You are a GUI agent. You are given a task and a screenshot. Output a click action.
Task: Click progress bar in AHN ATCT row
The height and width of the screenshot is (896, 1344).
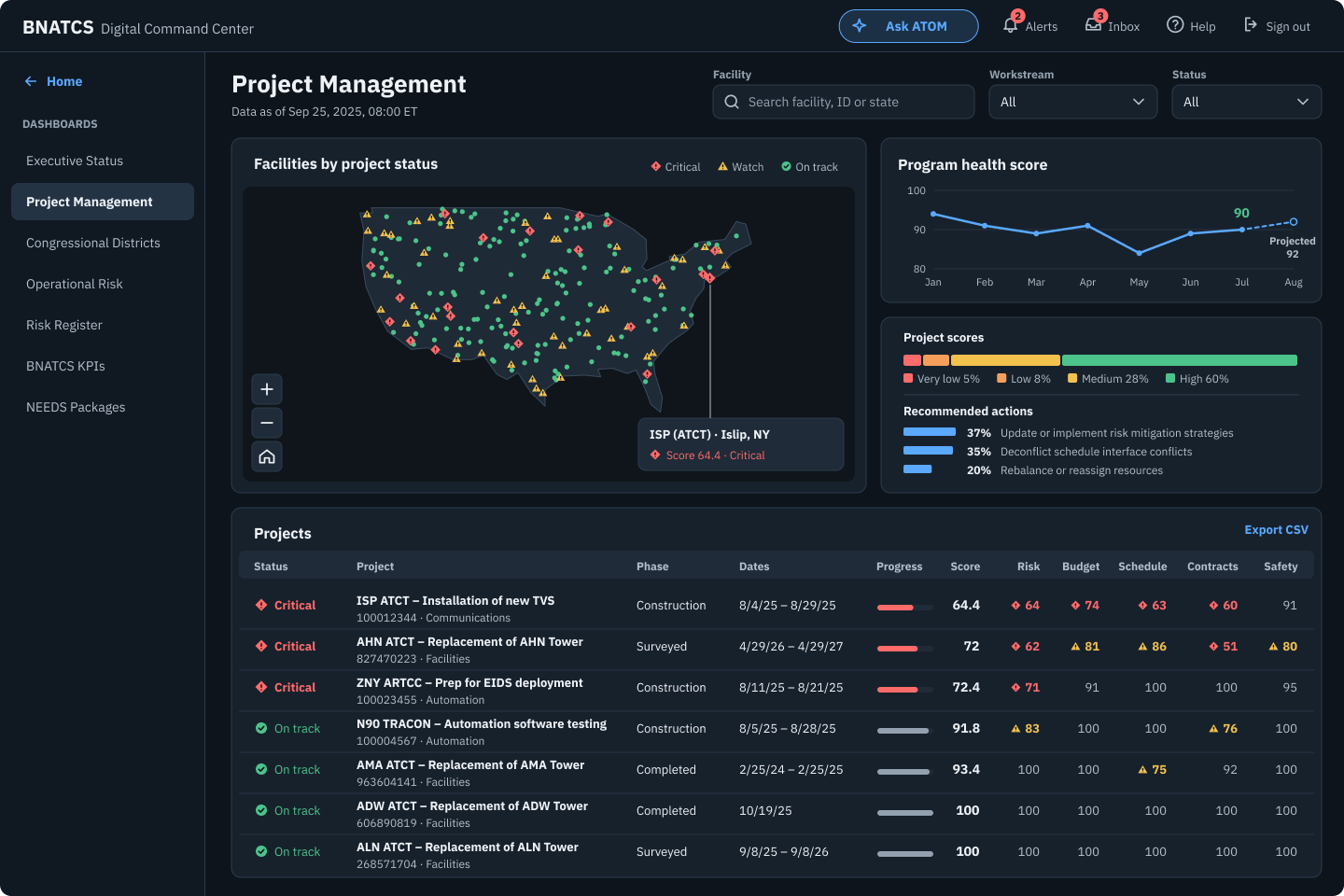[904, 649]
